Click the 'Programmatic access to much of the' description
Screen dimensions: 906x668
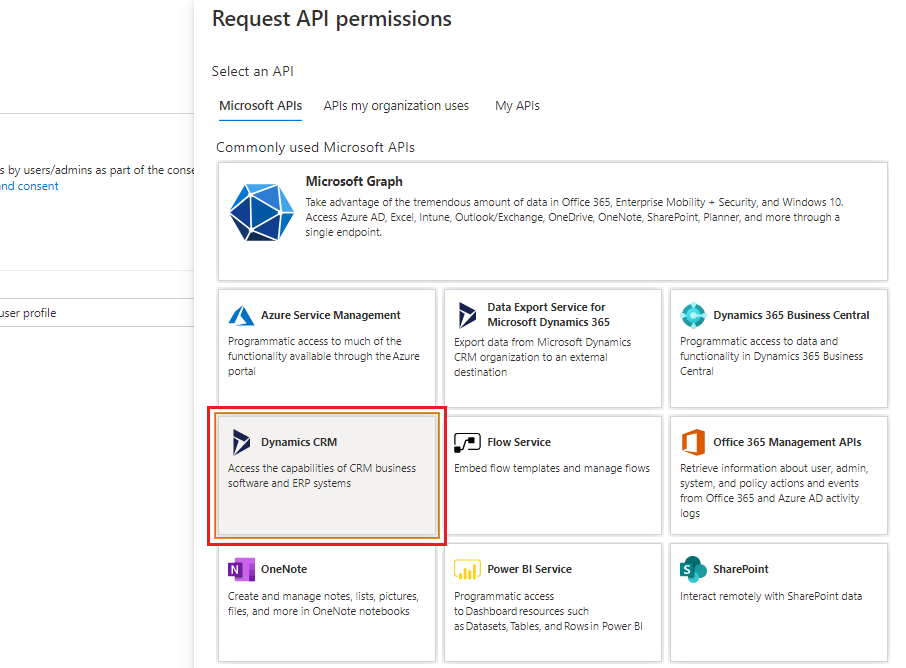point(324,356)
